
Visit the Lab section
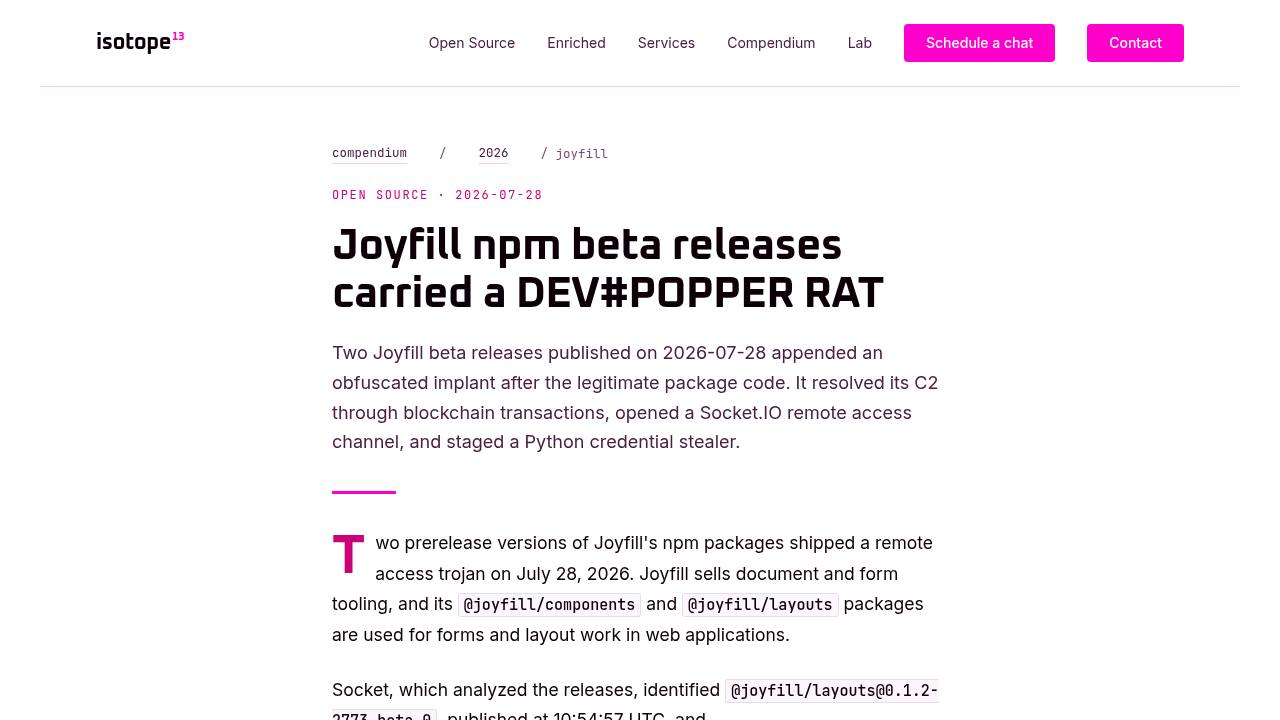tap(860, 43)
